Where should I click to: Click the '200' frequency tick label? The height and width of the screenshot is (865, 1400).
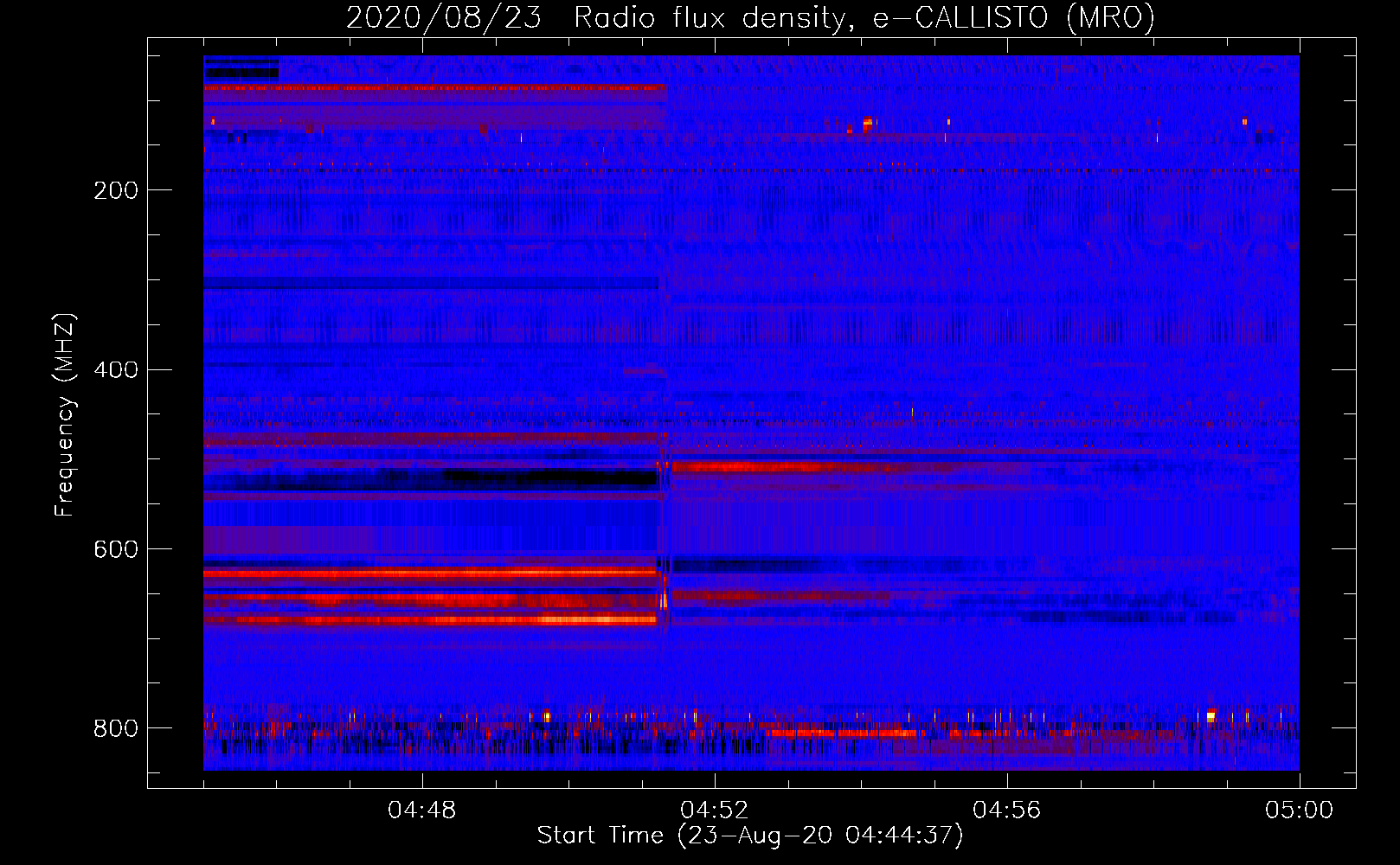click(116, 190)
